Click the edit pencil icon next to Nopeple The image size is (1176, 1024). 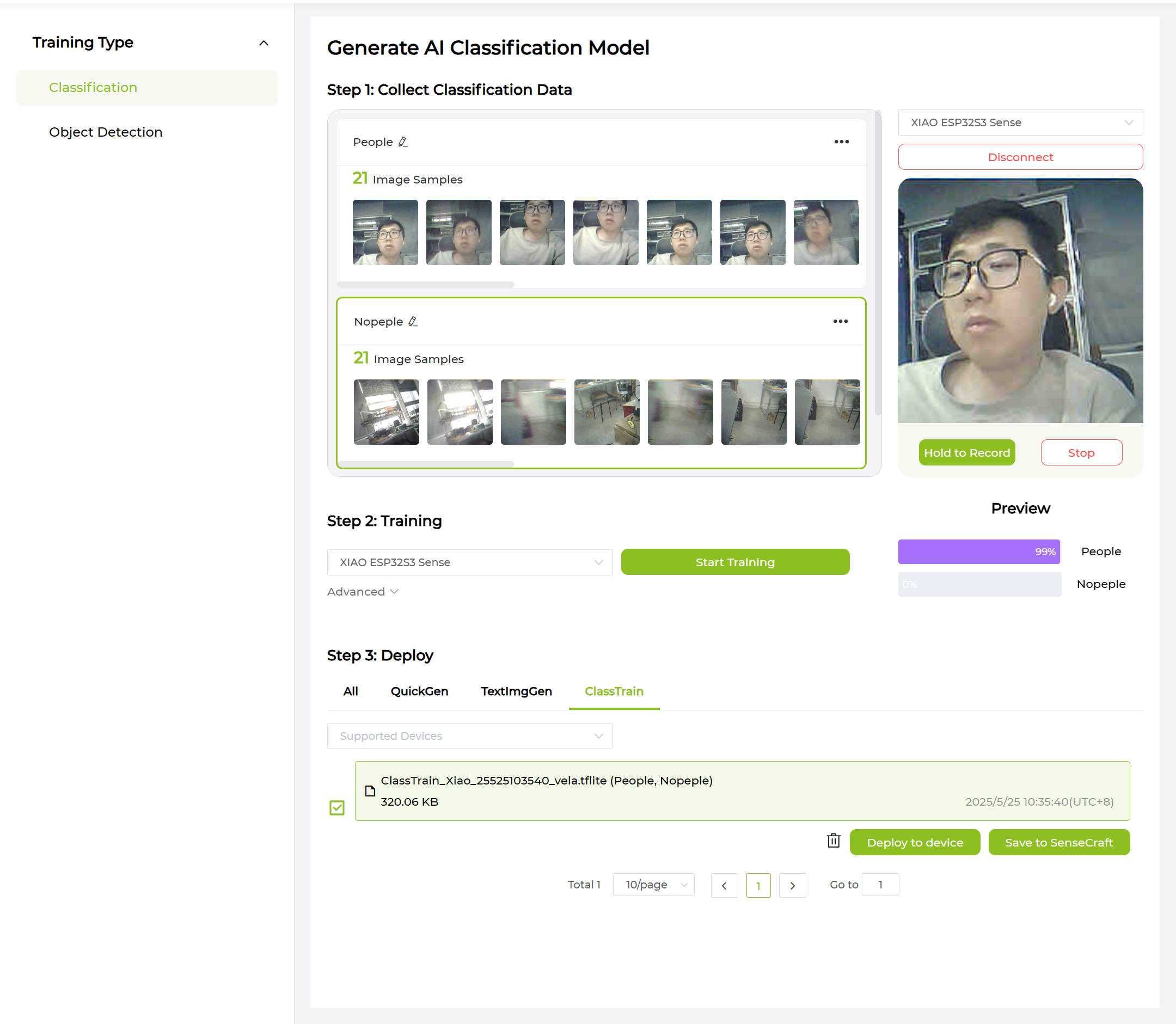(413, 322)
